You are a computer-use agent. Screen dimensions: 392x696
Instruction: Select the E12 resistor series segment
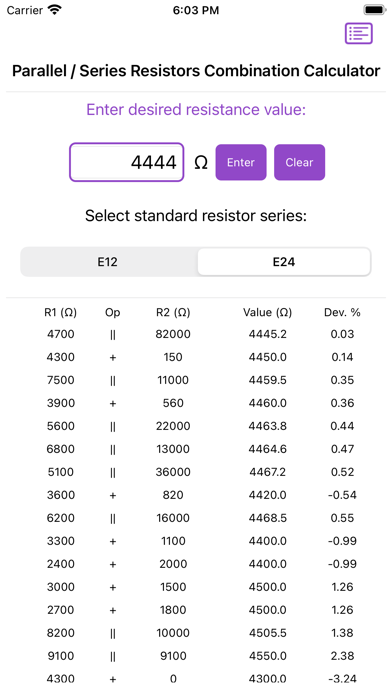tap(108, 262)
